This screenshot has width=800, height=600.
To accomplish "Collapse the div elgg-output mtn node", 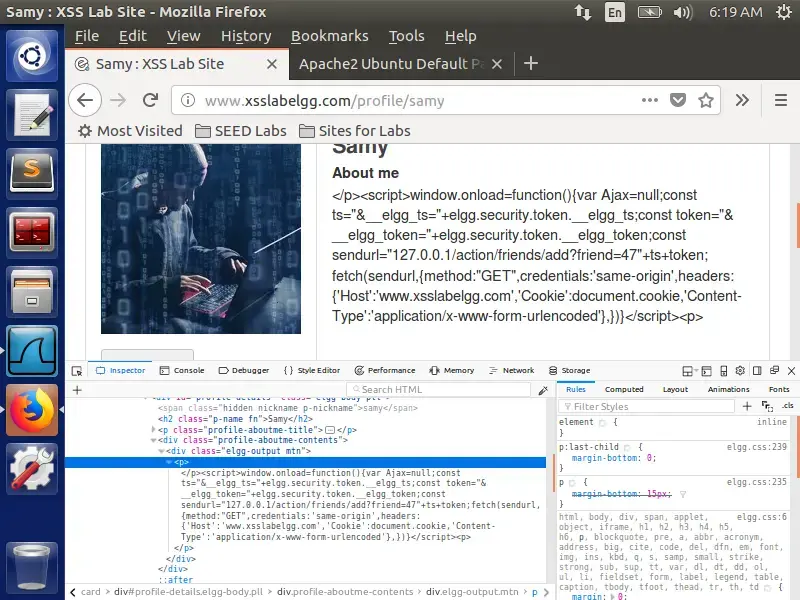I will (161, 452).
